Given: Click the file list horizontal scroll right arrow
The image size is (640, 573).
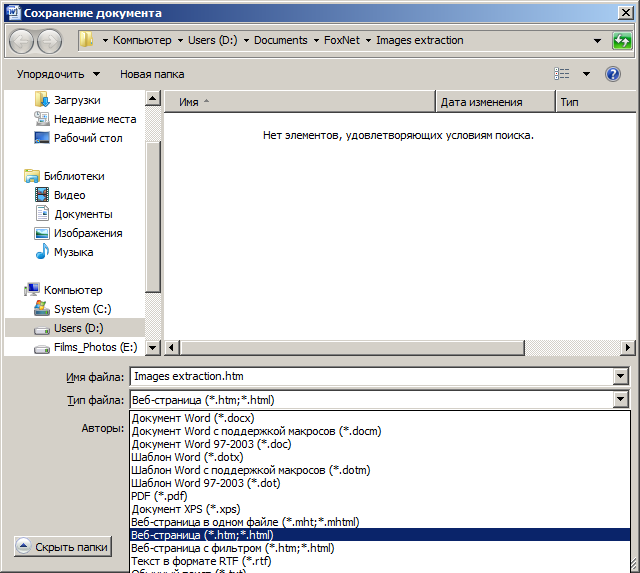Looking at the screenshot, I should tap(628, 348).
